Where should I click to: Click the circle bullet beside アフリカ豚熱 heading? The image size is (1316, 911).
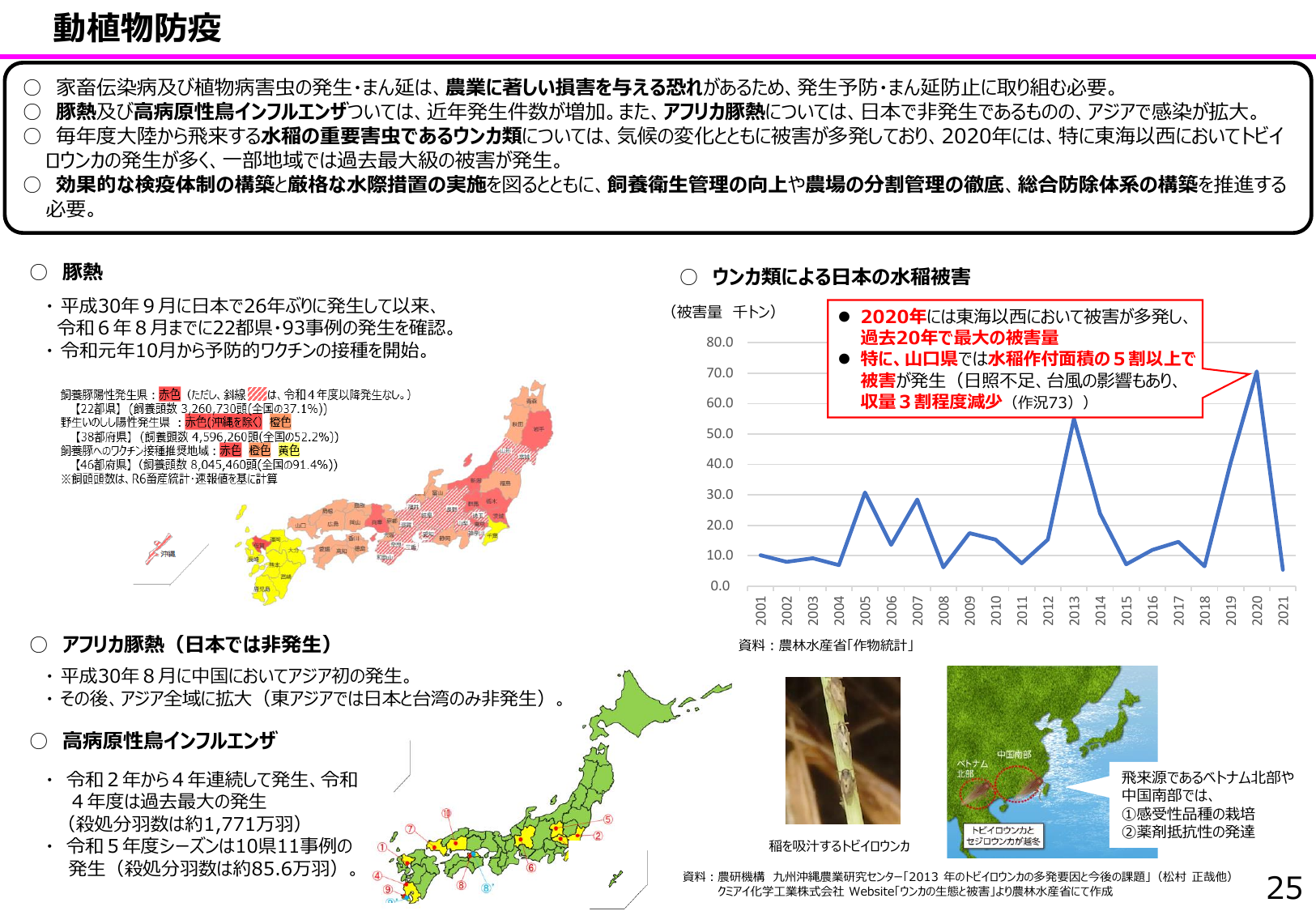pyautogui.click(x=39, y=645)
